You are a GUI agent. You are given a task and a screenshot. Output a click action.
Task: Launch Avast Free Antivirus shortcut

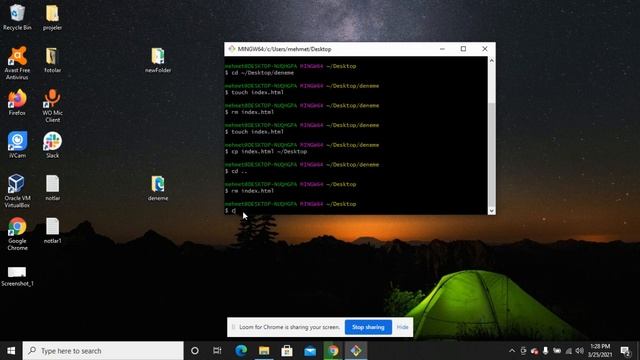[x=17, y=63]
